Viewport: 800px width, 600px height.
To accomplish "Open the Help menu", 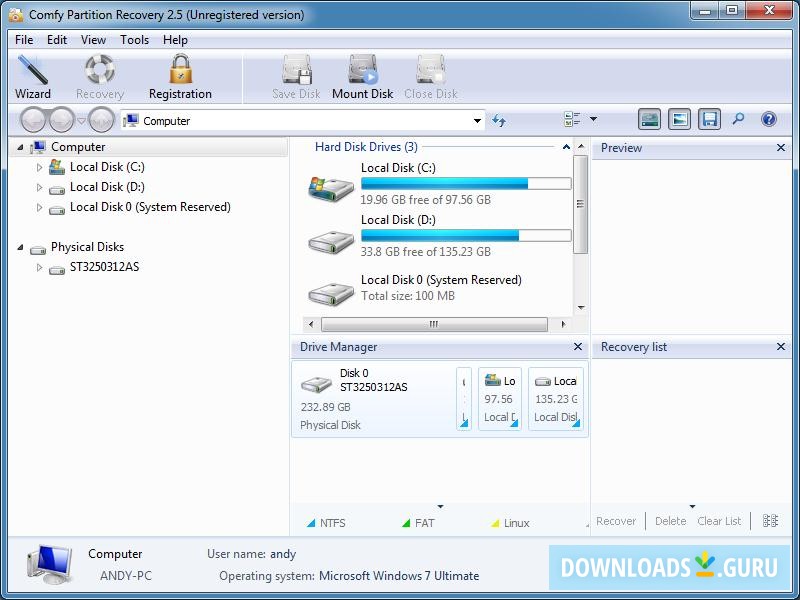I will click(x=175, y=40).
